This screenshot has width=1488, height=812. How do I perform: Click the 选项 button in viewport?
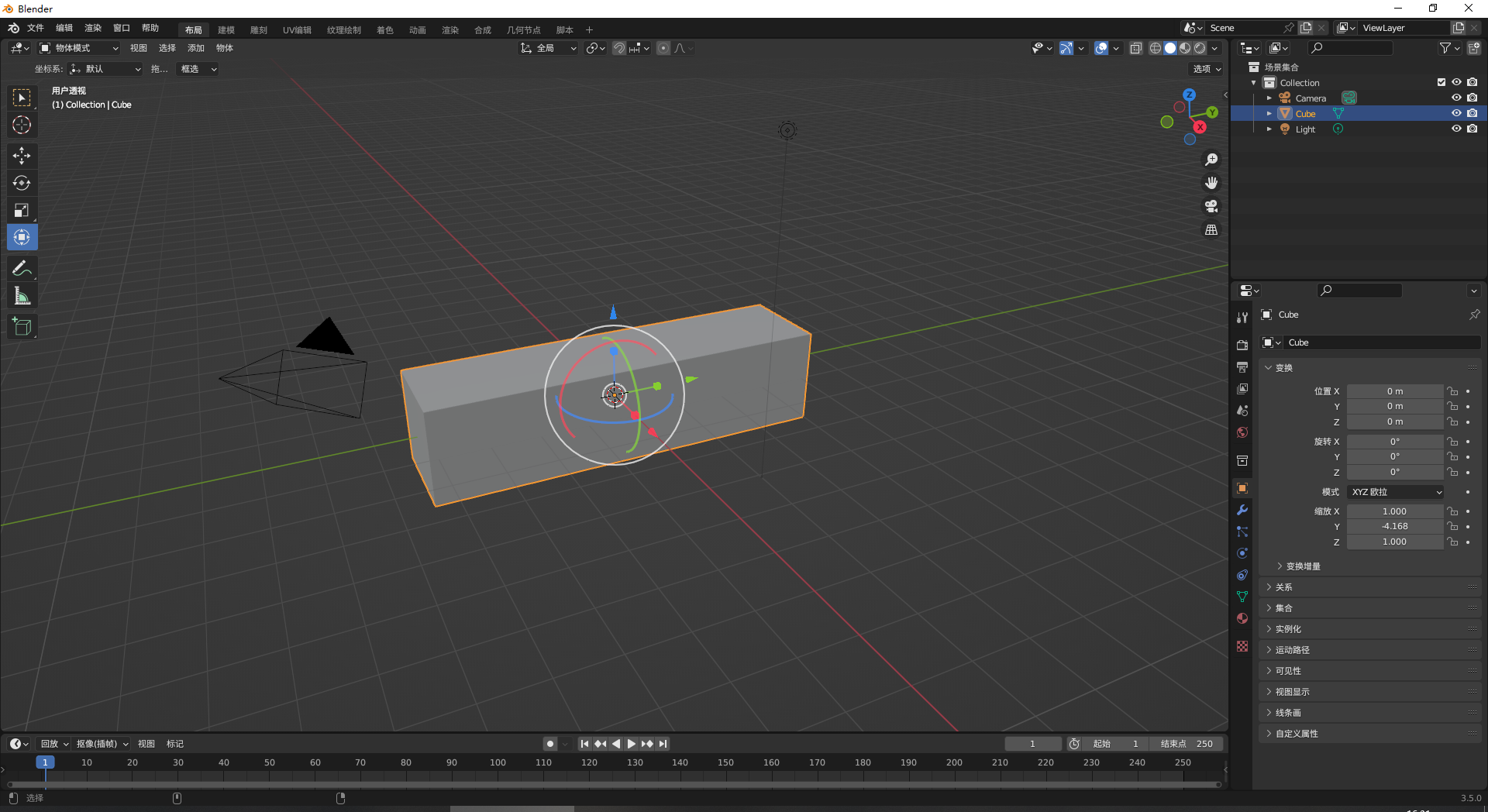point(1207,69)
